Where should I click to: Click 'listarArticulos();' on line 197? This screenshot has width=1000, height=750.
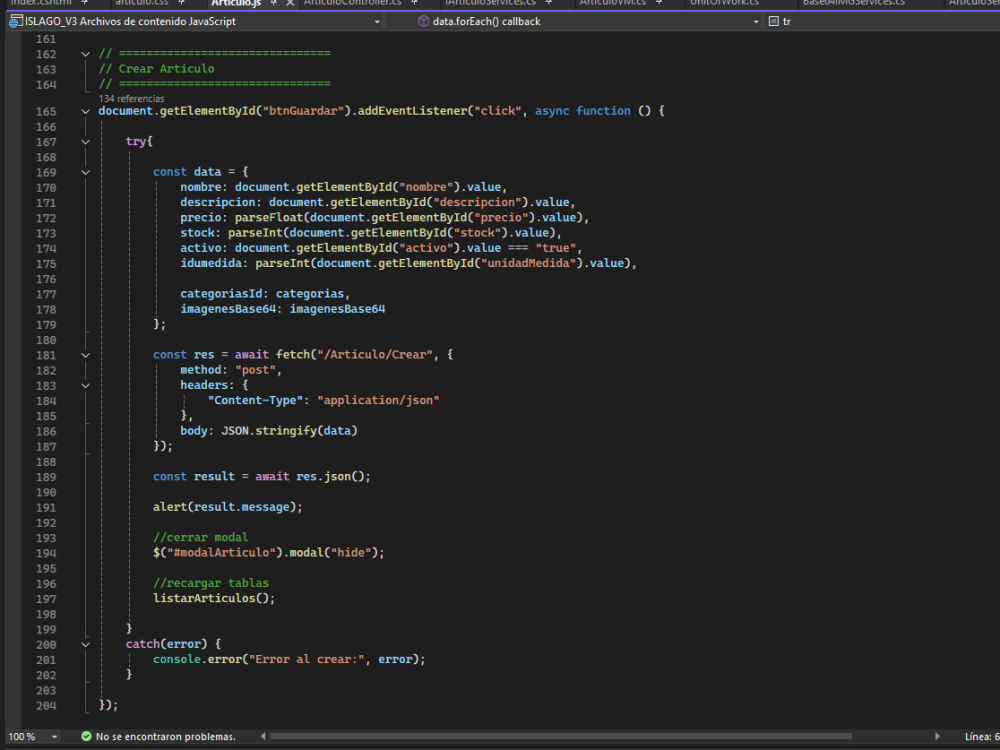pos(214,598)
